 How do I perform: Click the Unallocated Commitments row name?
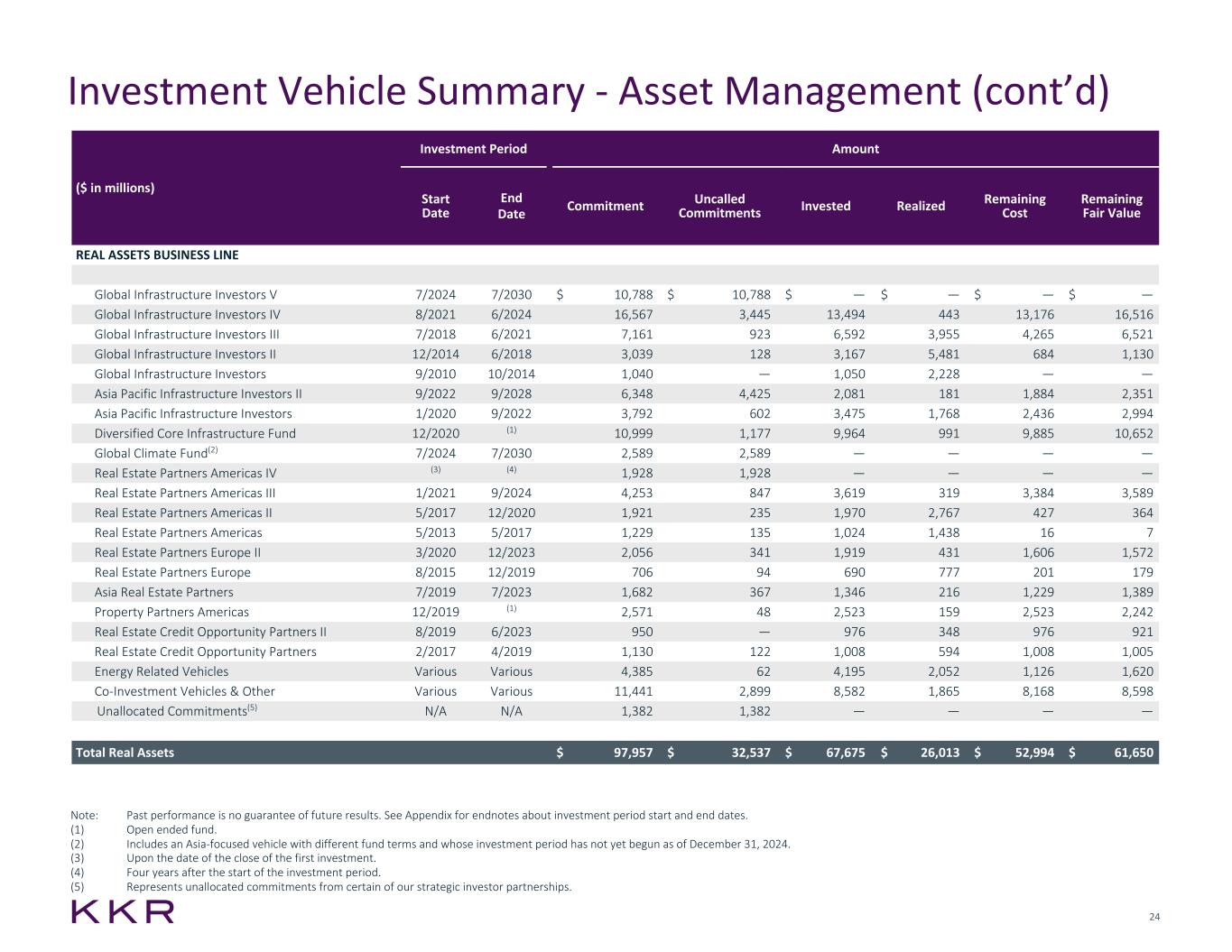[x=177, y=711]
